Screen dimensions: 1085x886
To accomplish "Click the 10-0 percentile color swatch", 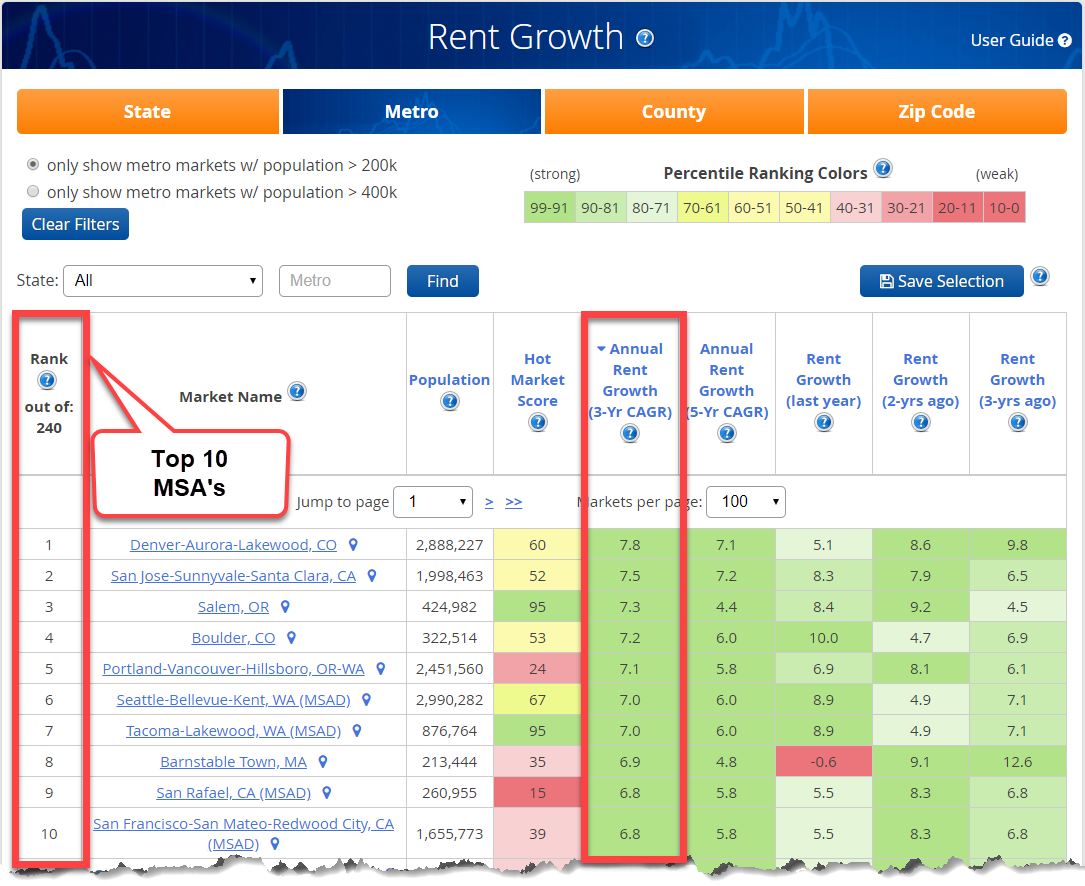I will click(1004, 208).
